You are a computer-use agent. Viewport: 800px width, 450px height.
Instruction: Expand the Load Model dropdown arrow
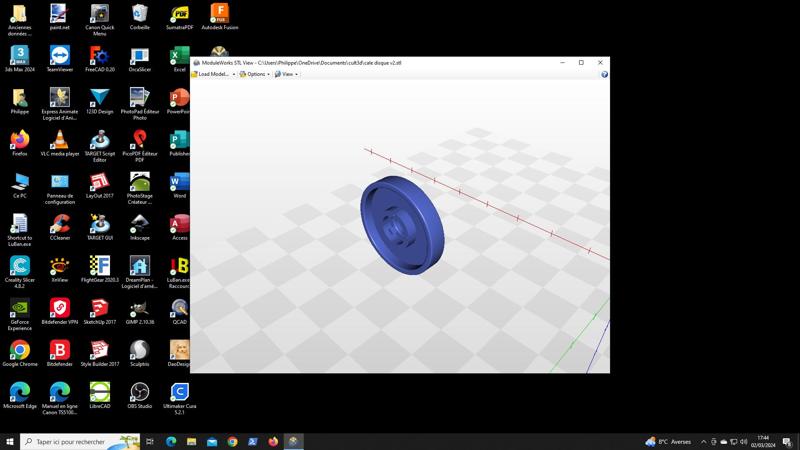(x=234, y=74)
